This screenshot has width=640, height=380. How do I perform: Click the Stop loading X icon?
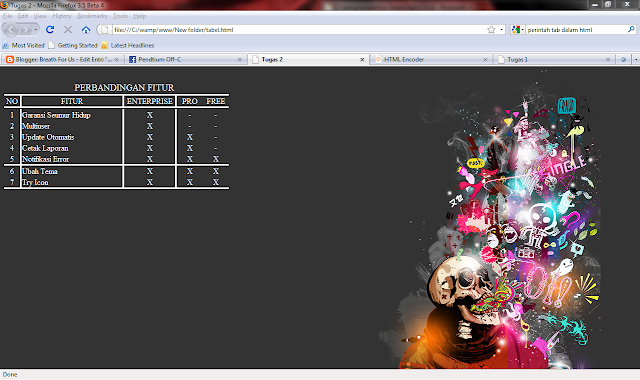click(x=68, y=30)
